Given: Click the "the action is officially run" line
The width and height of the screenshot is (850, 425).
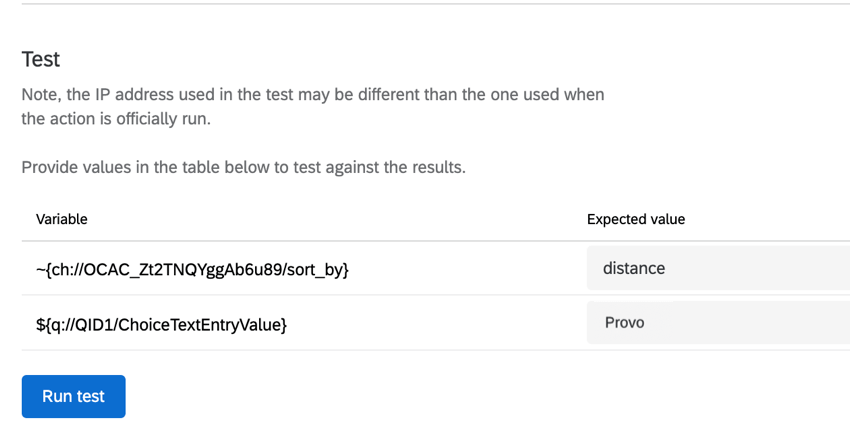Looking at the screenshot, I should click(116, 118).
